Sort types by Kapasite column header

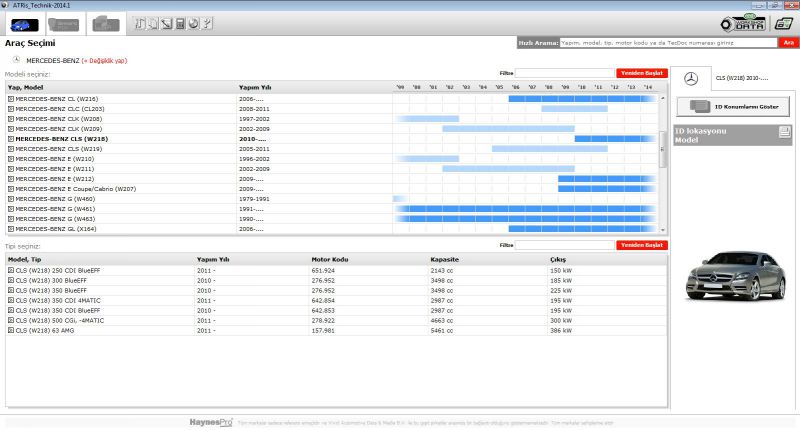click(x=444, y=260)
